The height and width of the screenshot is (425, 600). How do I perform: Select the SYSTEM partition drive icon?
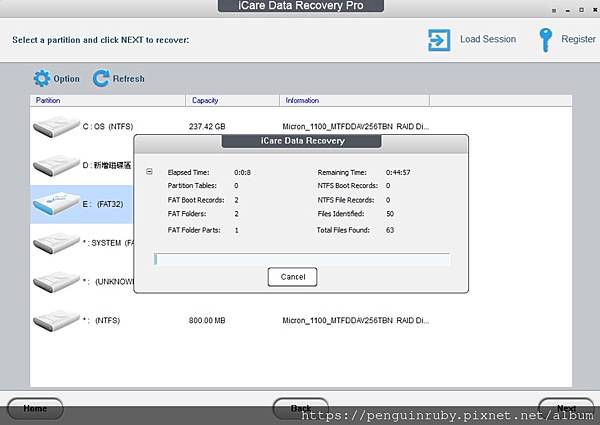coord(56,243)
